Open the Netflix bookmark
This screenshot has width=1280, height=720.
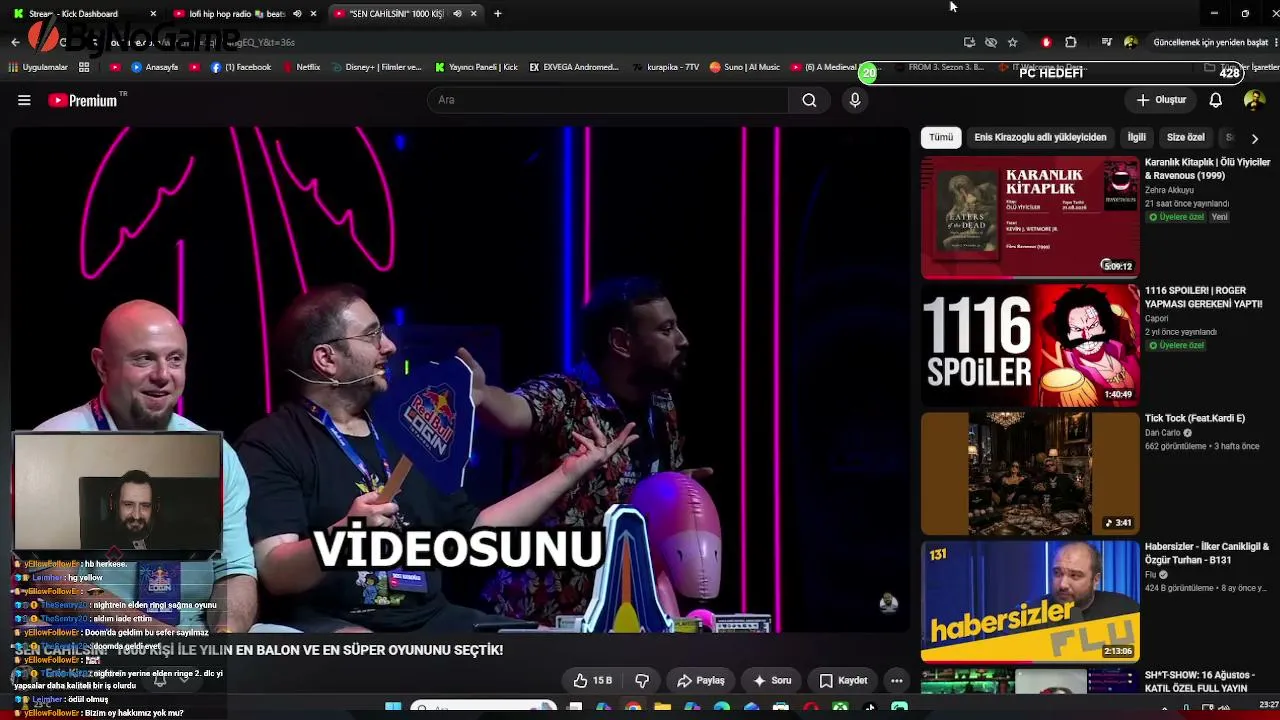click(x=301, y=67)
